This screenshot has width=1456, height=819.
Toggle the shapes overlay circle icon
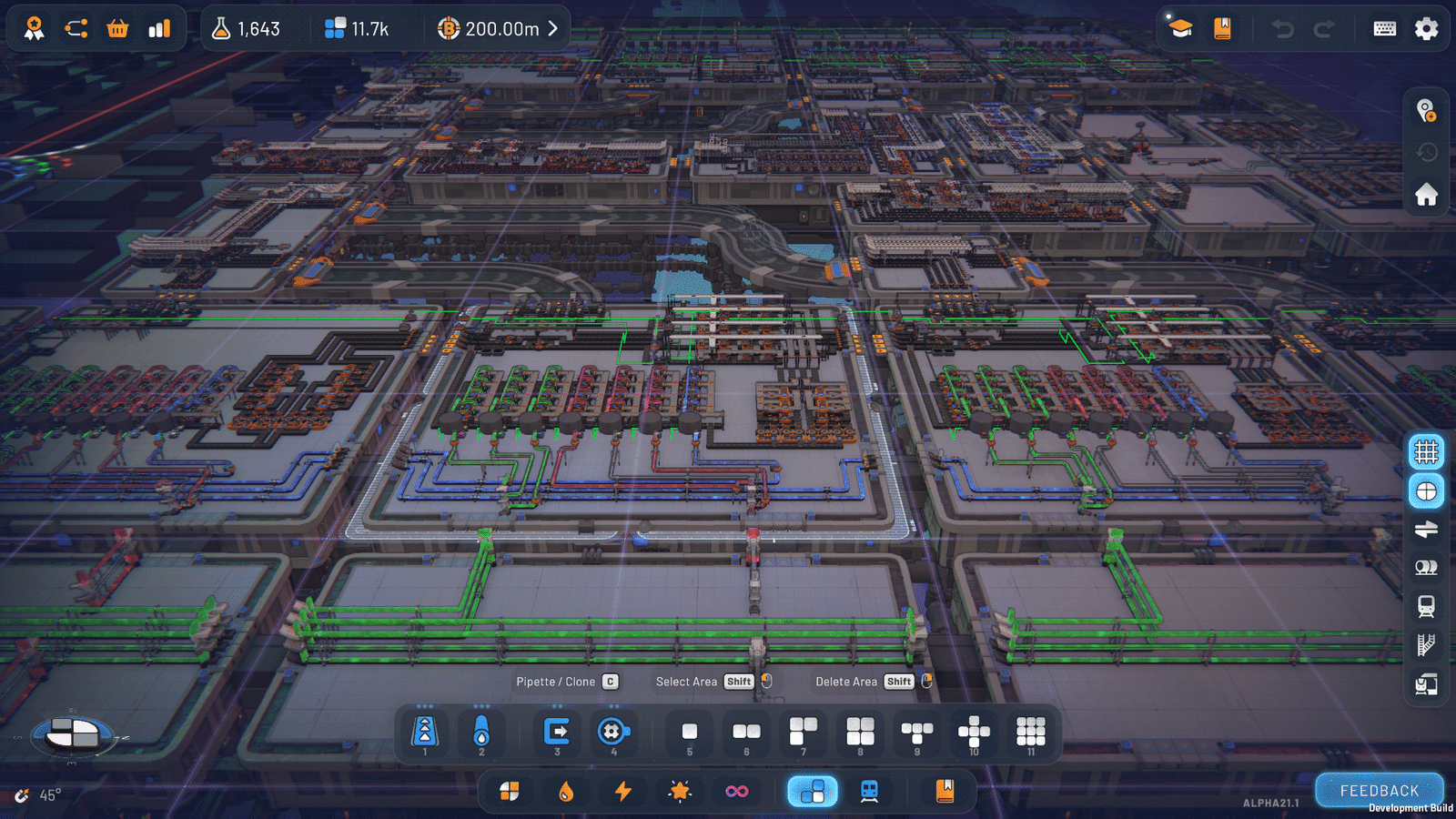tap(1426, 491)
